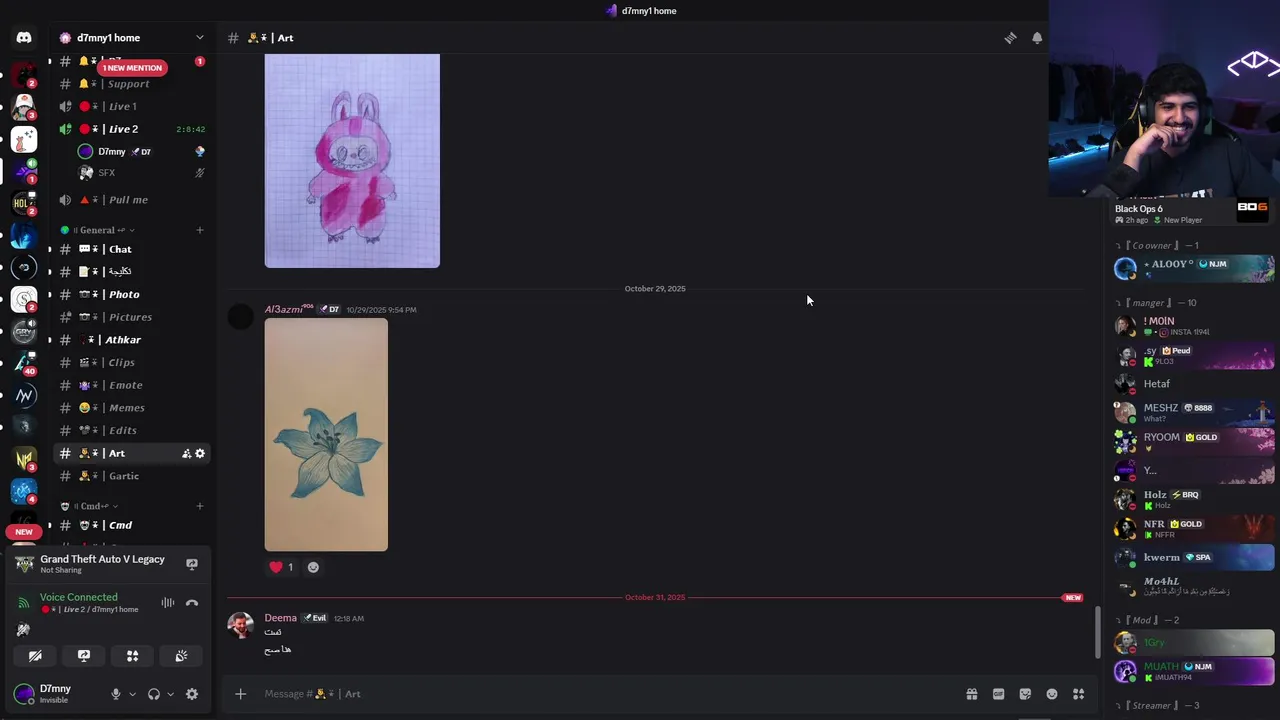This screenshot has width=1280, height=720.
Task: Click the chat scrollbar thumb
Action: coord(1097,632)
